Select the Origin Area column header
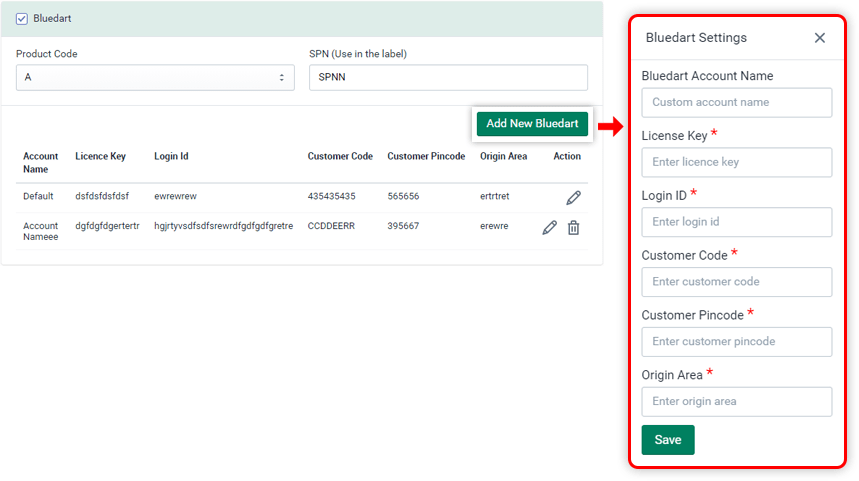 [503, 157]
